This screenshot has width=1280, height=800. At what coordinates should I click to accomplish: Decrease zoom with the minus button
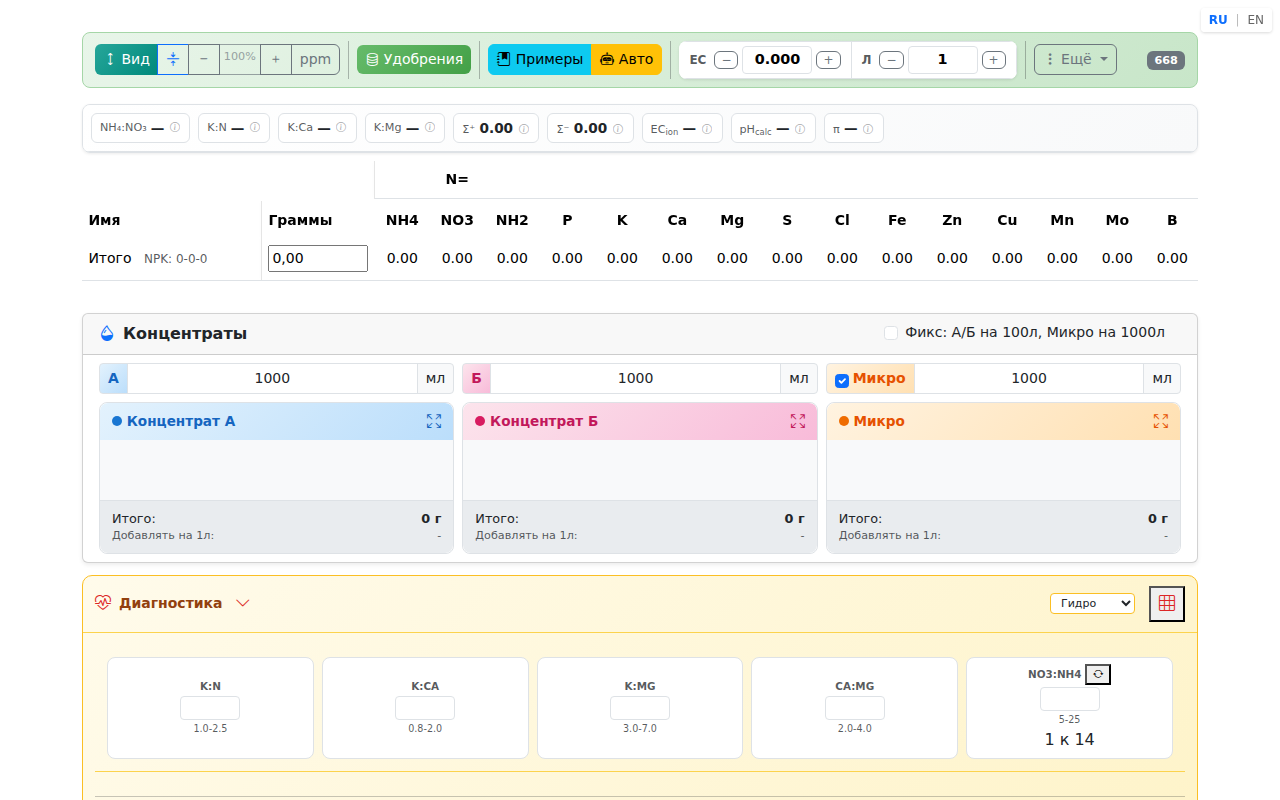pyautogui.click(x=204, y=59)
